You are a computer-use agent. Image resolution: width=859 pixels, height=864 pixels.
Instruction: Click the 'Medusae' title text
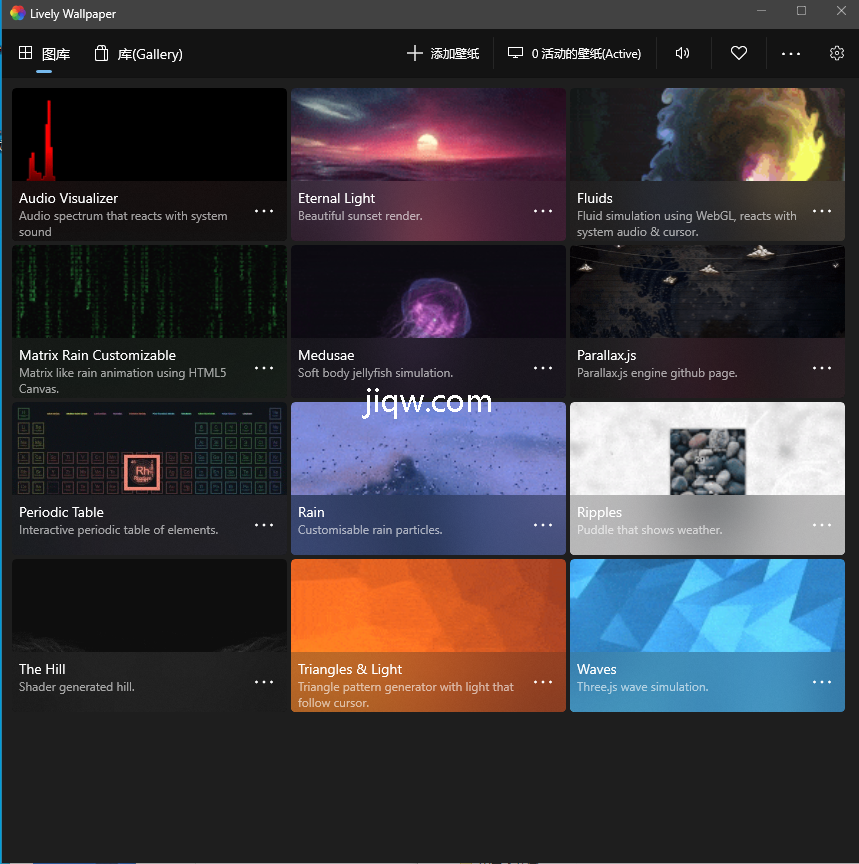point(326,355)
